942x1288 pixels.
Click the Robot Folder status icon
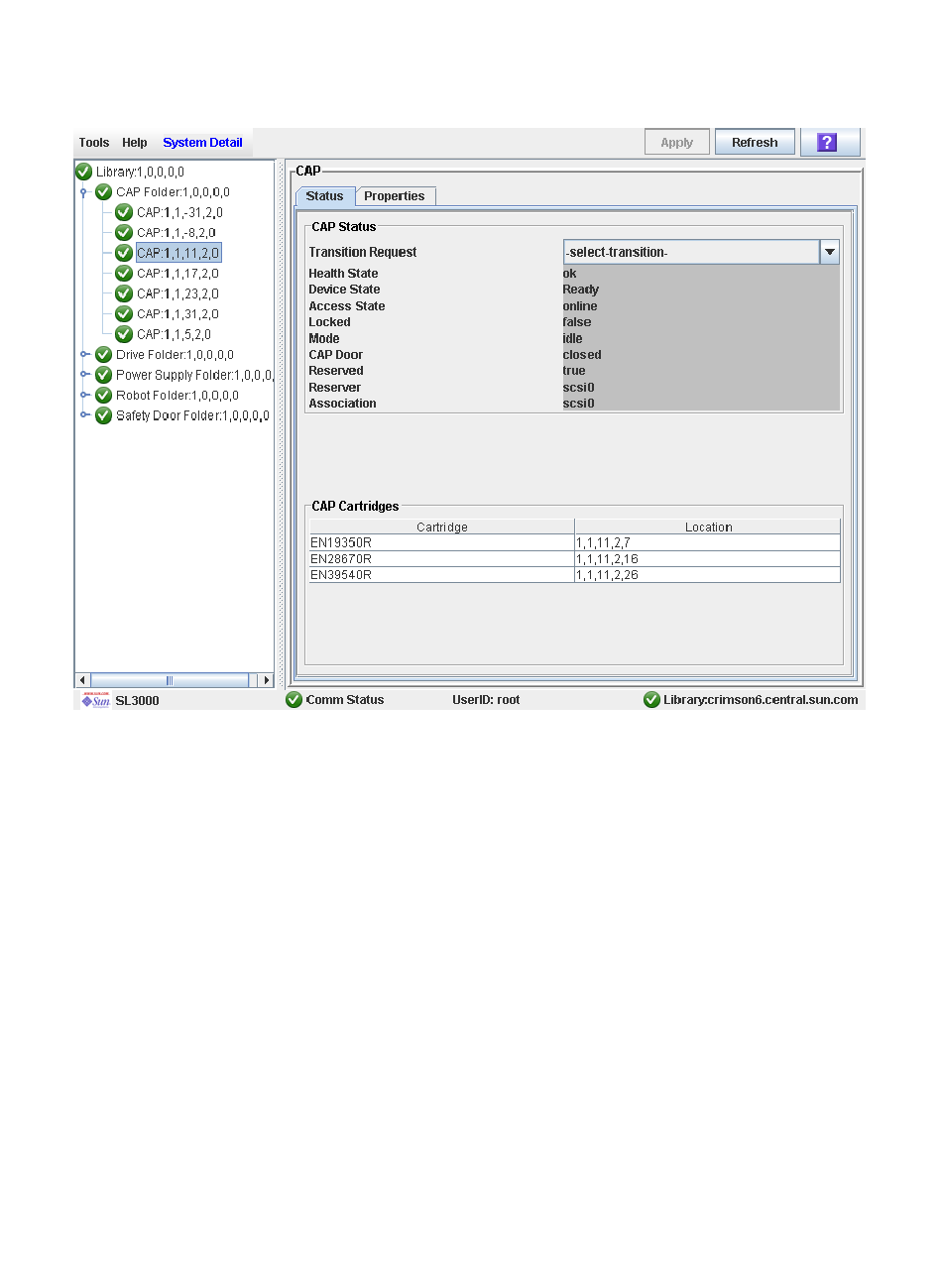(104, 396)
